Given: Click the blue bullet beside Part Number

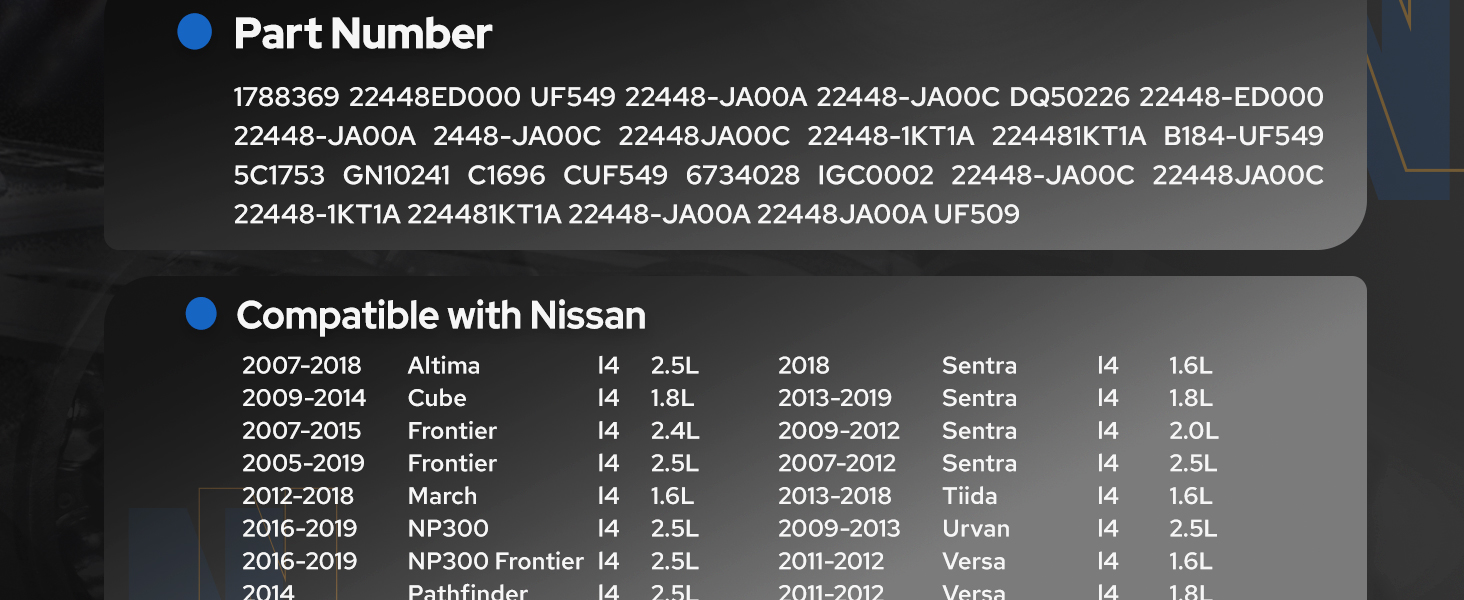Looking at the screenshot, I should [x=195, y=32].
